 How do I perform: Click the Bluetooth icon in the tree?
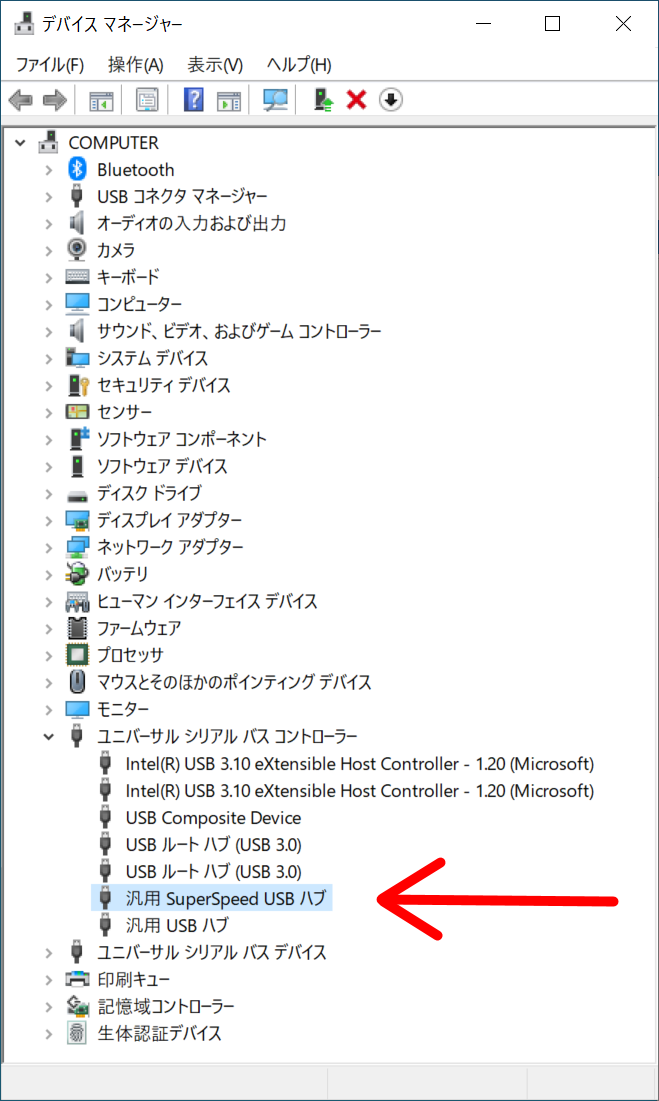[77, 170]
